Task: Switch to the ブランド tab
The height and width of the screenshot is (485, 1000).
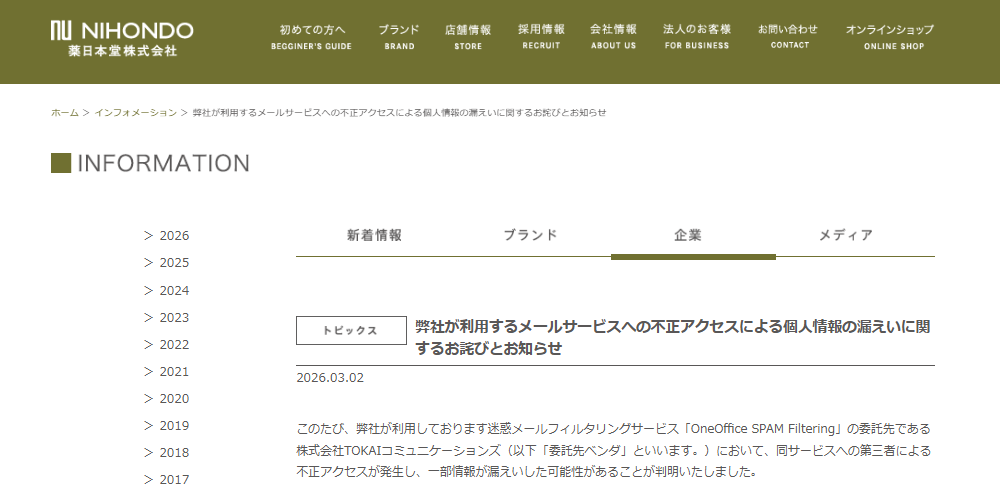Action: [530, 236]
